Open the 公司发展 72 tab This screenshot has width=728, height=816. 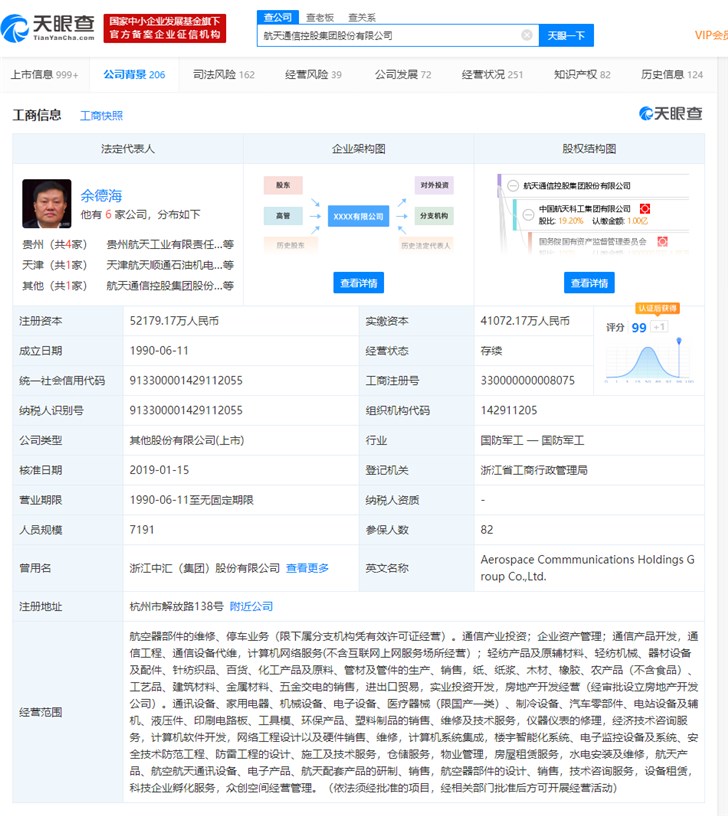403,74
